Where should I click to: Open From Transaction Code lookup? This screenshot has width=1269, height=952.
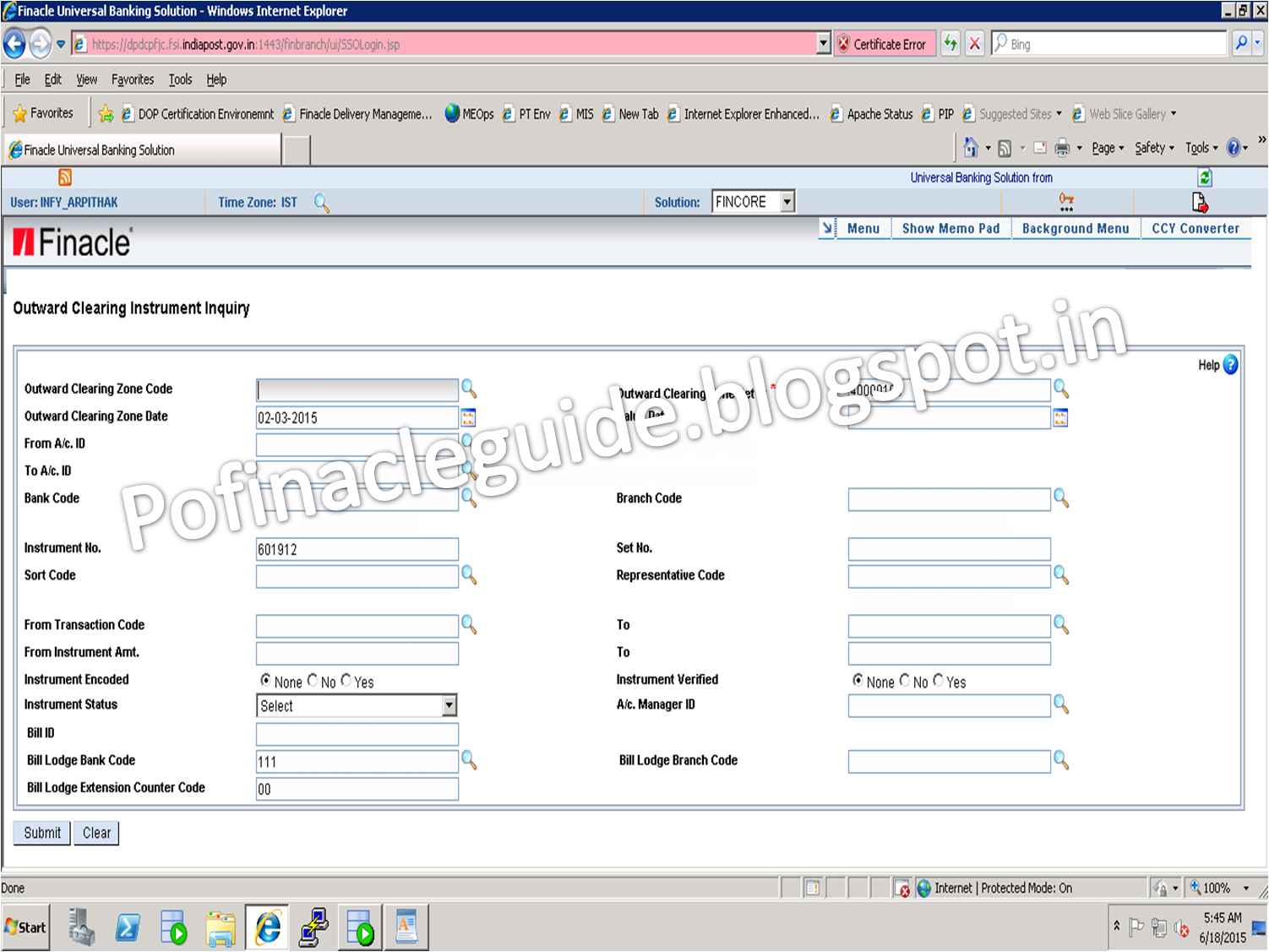coord(469,625)
